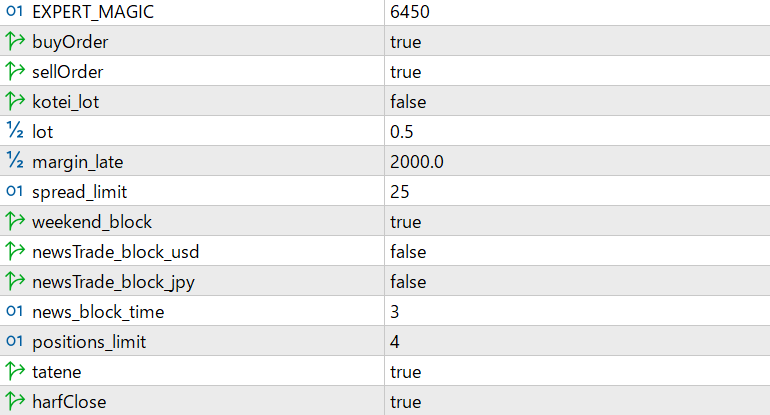The height and width of the screenshot is (415, 770).
Task: Open the buyOrder true value dropdown
Action: (405, 42)
